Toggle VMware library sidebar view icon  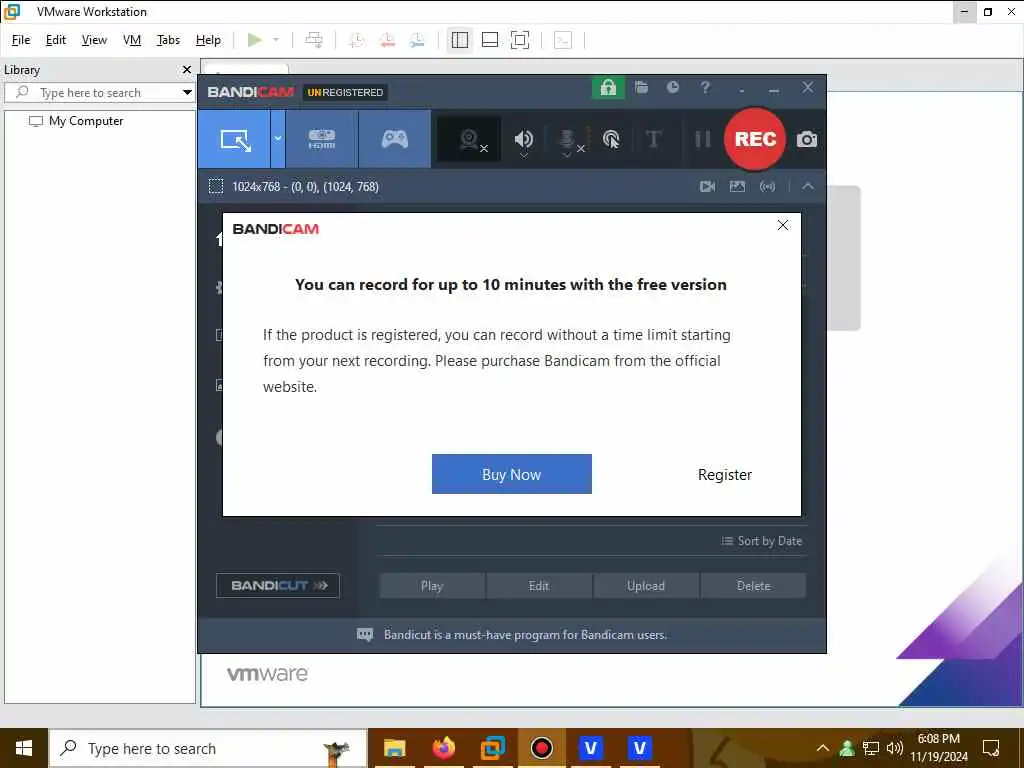coord(460,40)
